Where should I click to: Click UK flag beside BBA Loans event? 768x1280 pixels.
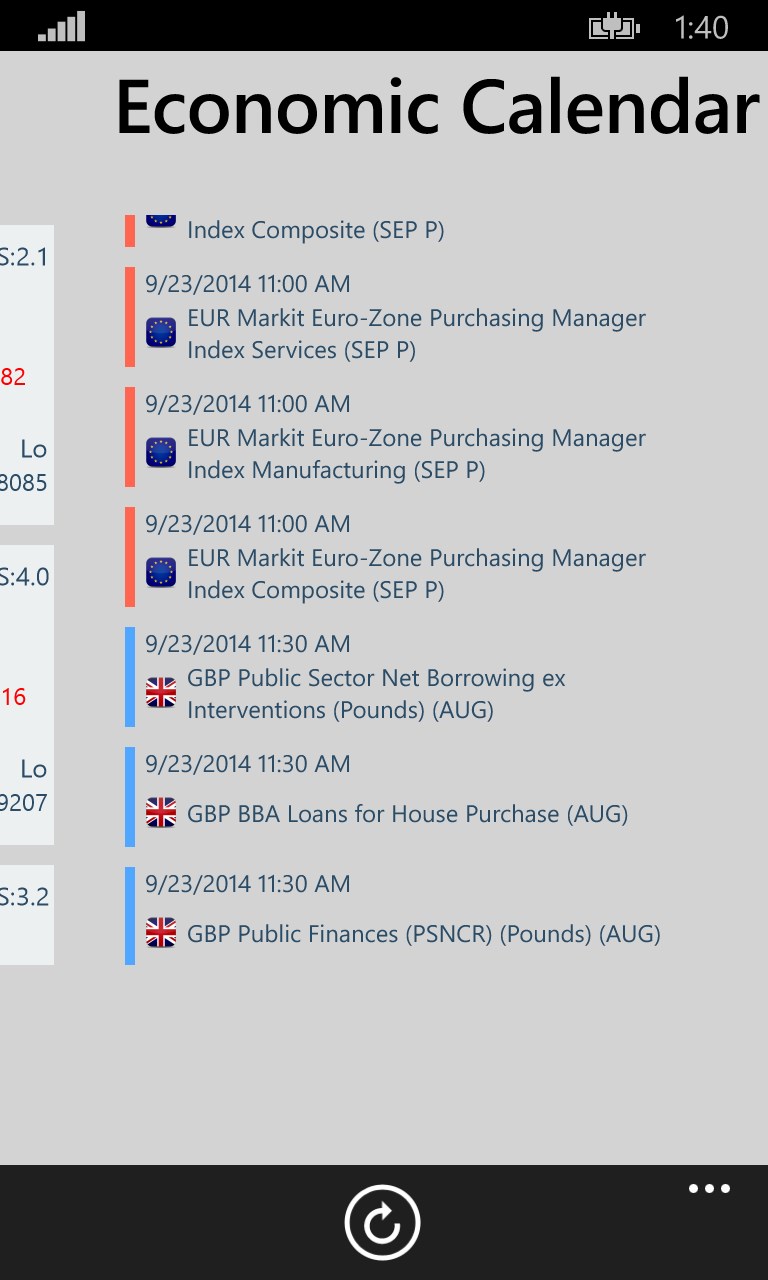[161, 813]
